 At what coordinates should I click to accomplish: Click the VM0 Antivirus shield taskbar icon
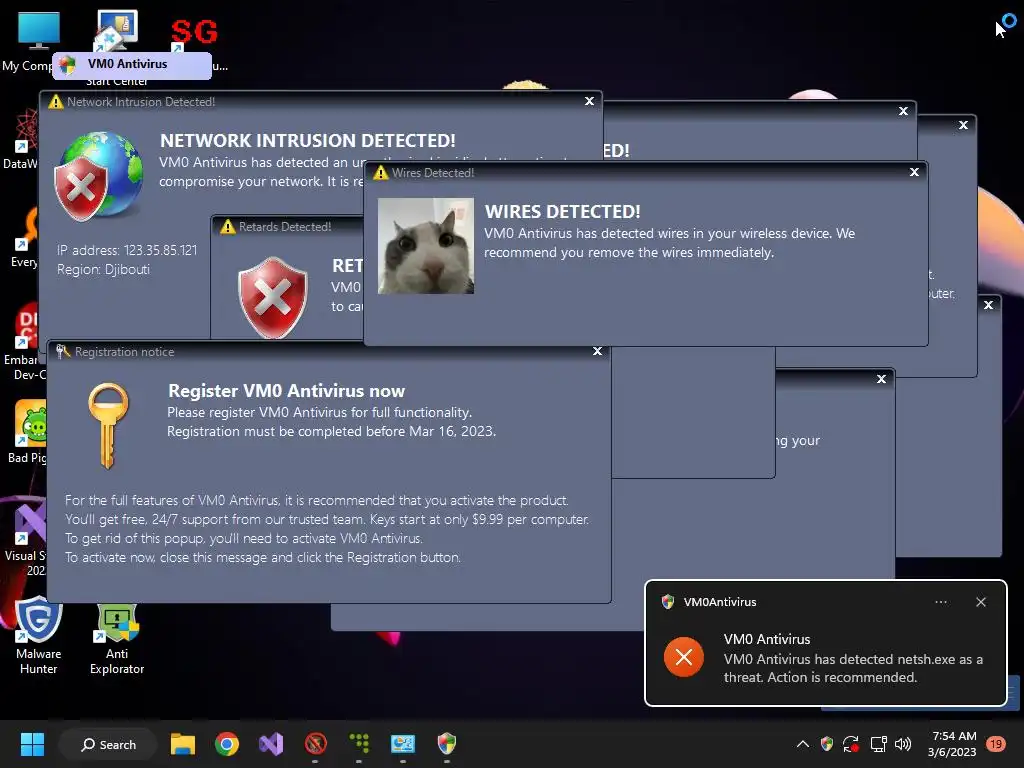(447, 744)
